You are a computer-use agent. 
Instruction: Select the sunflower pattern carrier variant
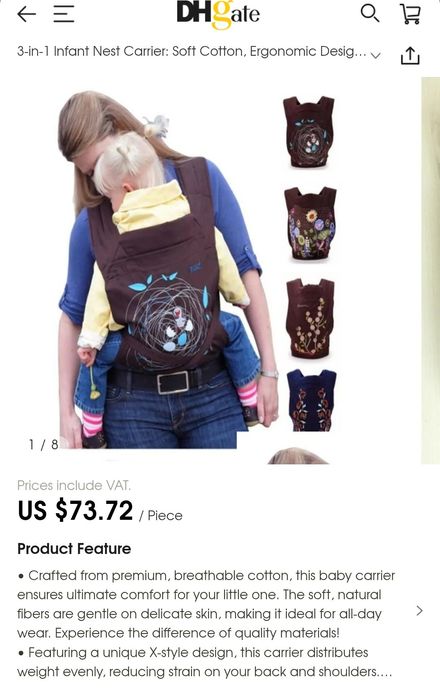310,224
